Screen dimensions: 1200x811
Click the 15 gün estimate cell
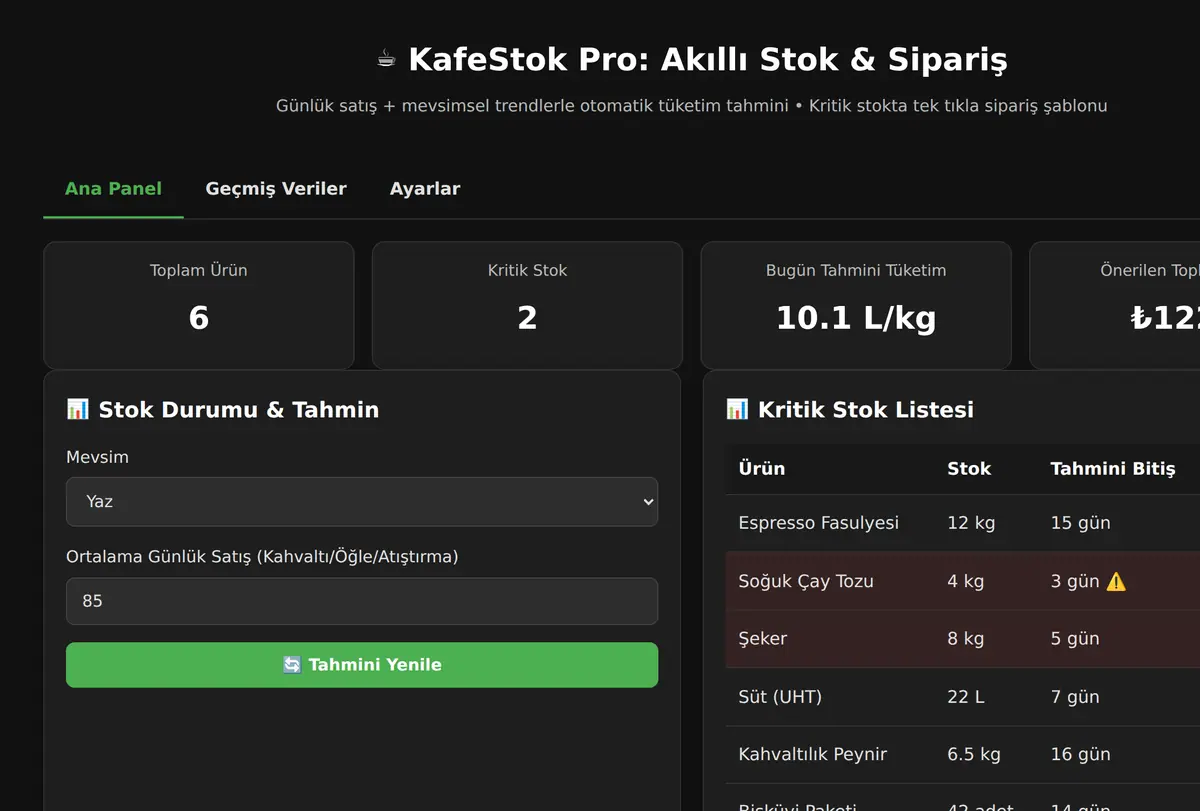[1080, 523]
